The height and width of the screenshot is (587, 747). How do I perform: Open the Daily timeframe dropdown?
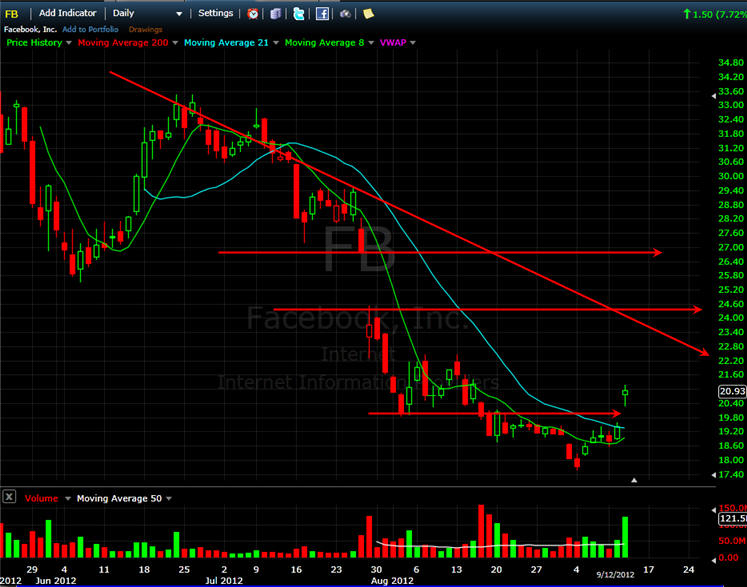147,13
